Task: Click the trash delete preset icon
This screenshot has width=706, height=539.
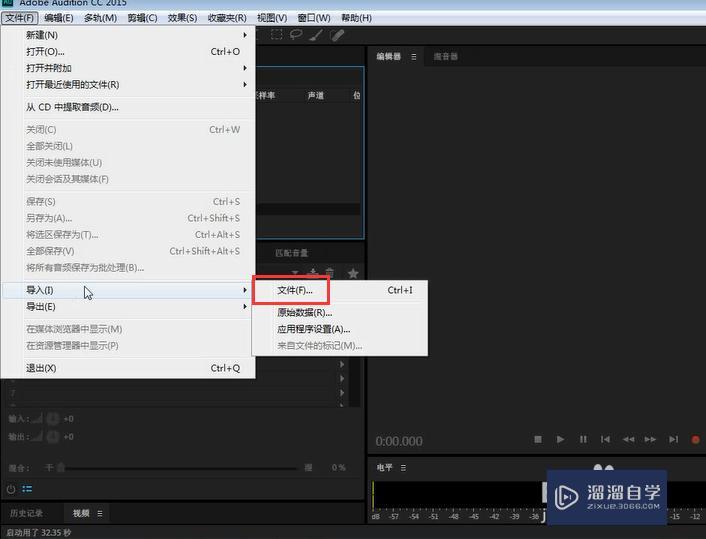Action: tap(330, 272)
